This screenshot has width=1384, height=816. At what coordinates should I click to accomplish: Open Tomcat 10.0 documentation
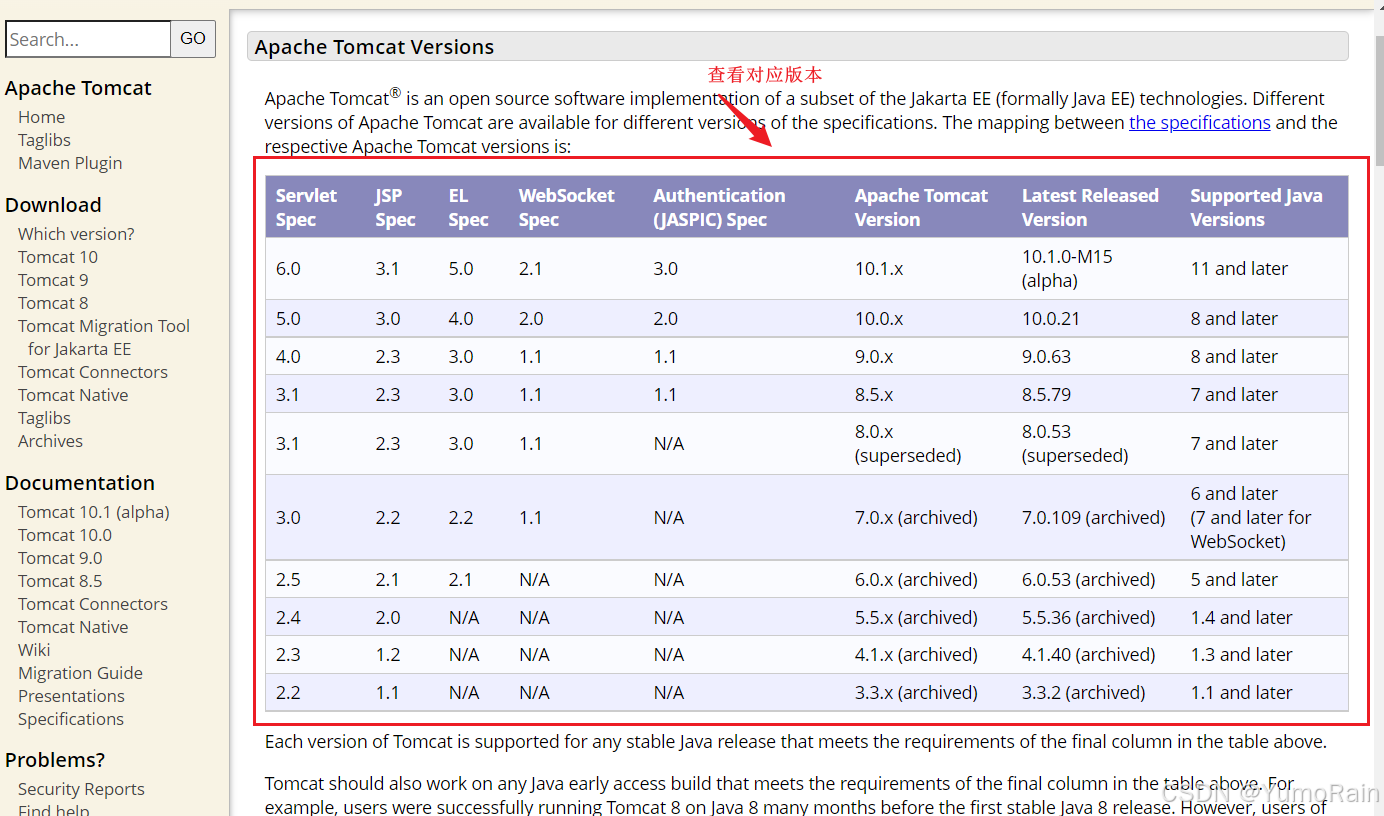pyautogui.click(x=65, y=535)
